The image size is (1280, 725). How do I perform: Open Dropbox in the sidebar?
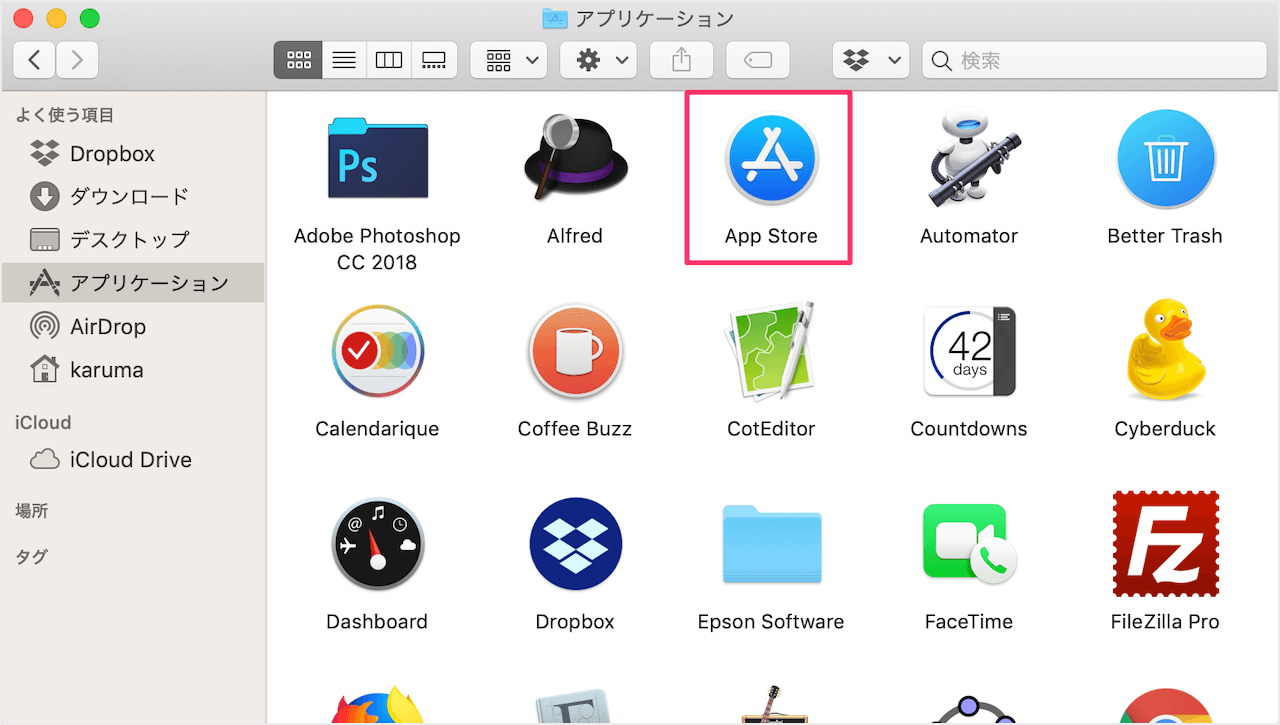point(133,154)
